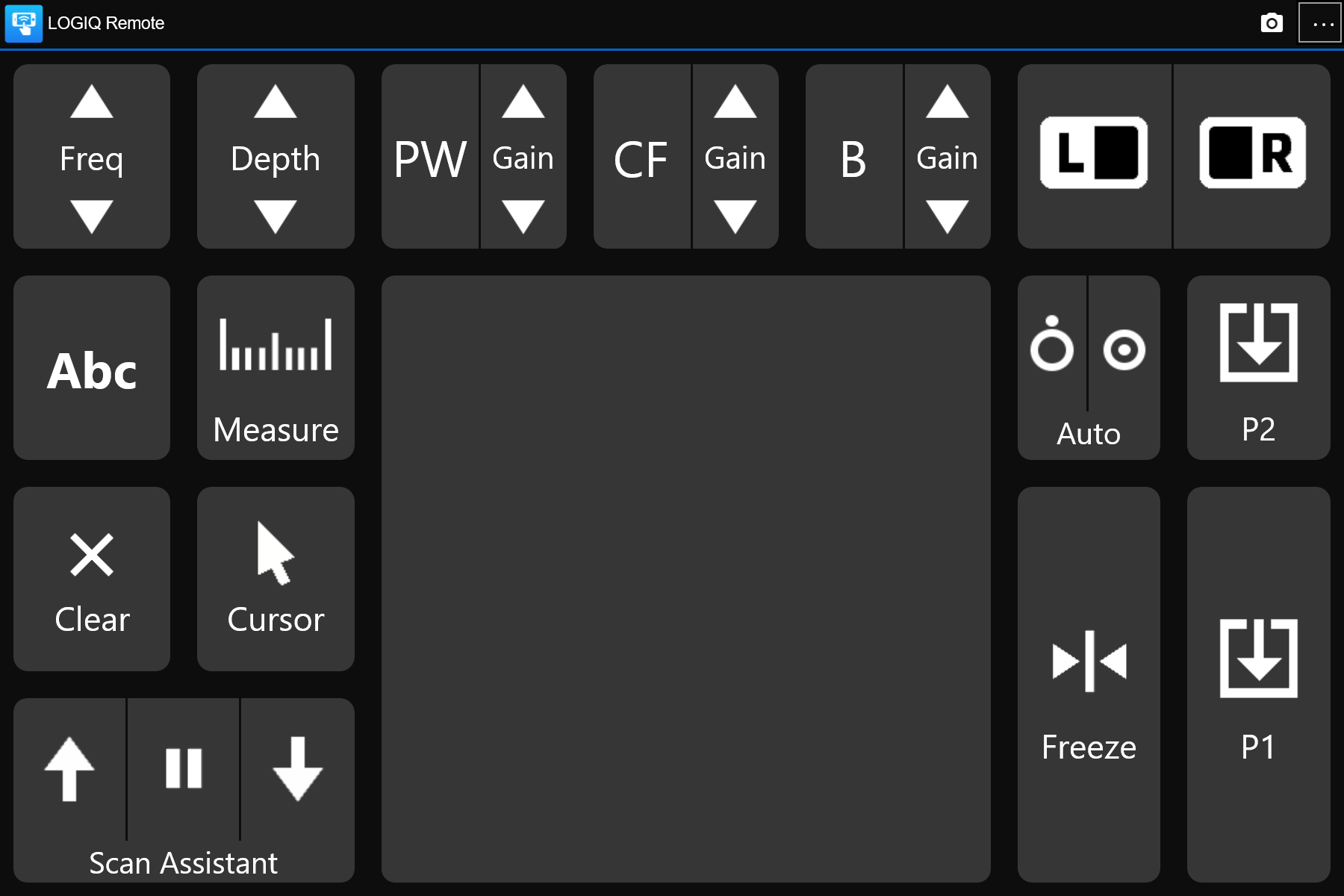Trigger the P2 print/store function
Image resolution: width=1344 pixels, height=896 pixels.
(x=1257, y=367)
